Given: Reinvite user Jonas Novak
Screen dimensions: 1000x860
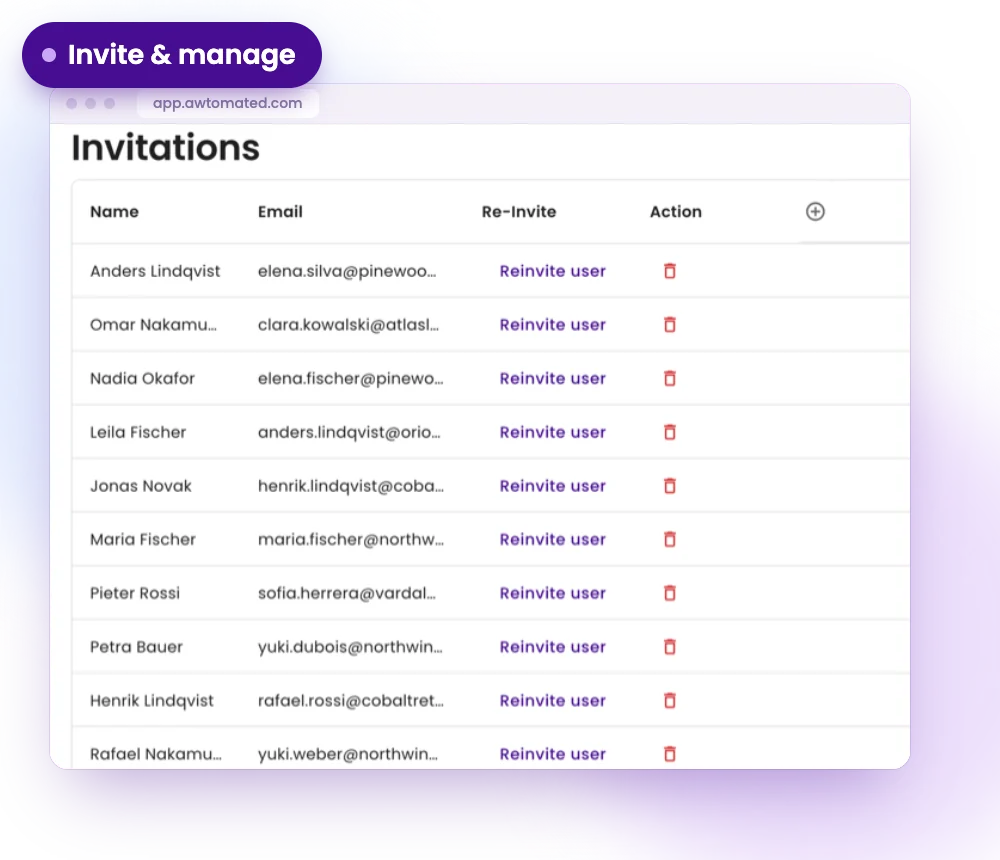Looking at the screenshot, I should pos(552,486).
